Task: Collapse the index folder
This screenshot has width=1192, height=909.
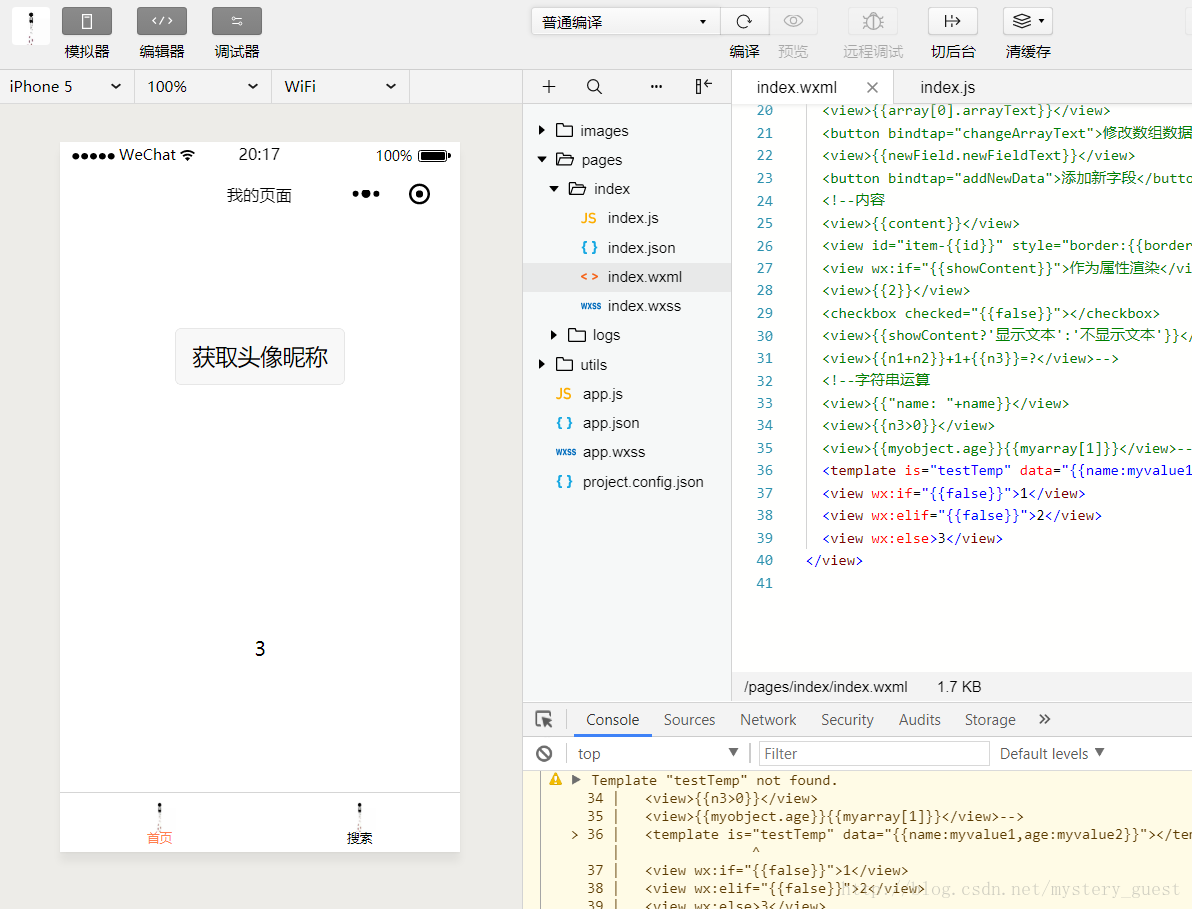Action: [x=554, y=188]
